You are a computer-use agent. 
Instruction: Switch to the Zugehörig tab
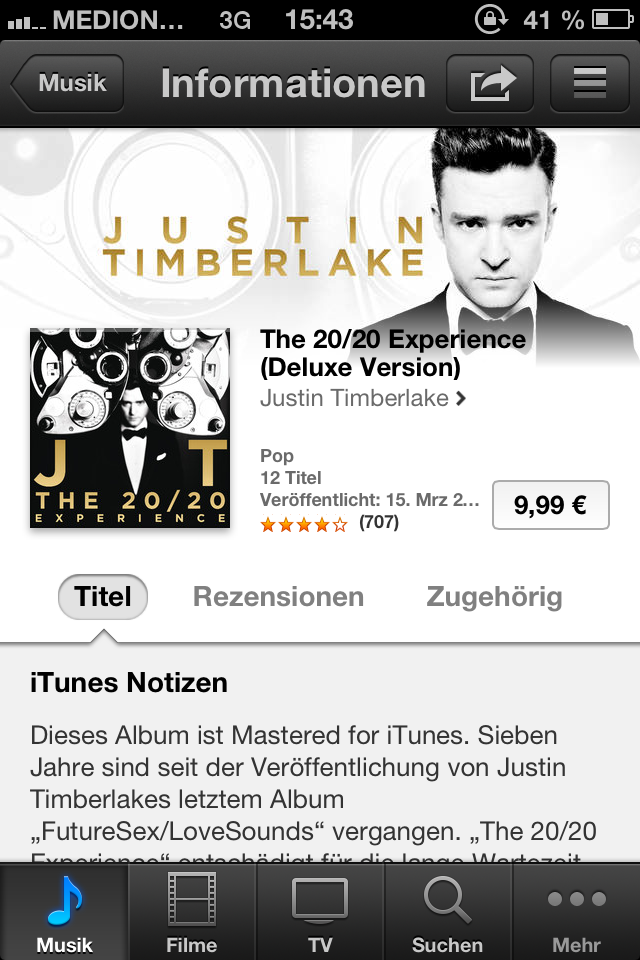[x=494, y=597]
